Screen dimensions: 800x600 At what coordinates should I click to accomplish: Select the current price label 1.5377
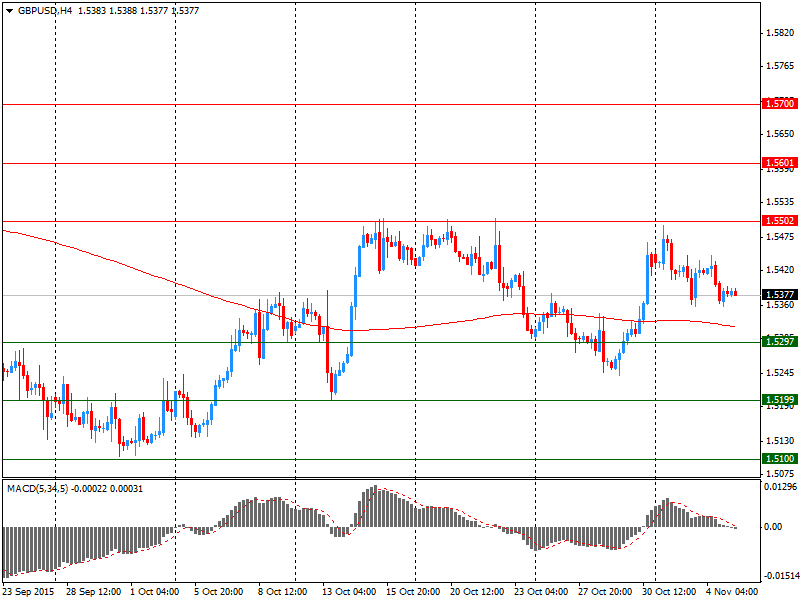tap(780, 294)
